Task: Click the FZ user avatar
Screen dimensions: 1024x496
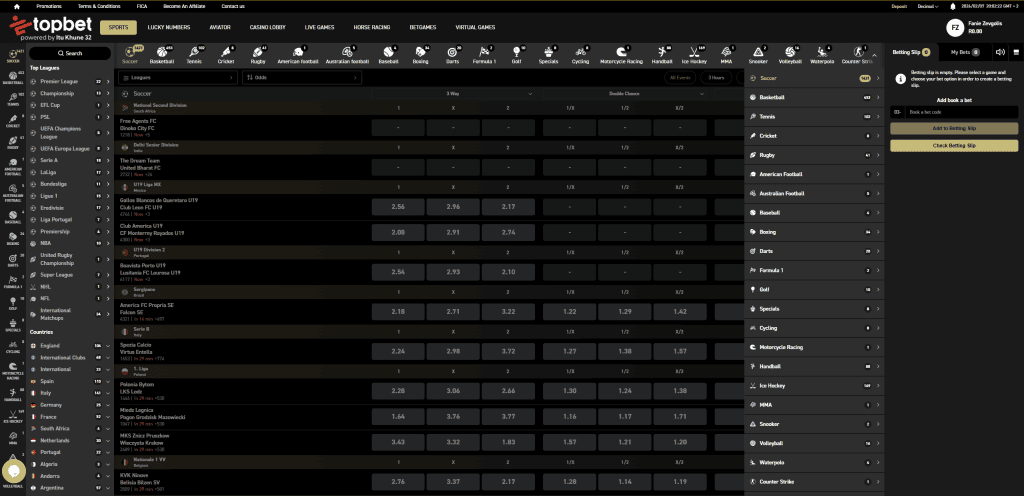Action: click(955, 27)
